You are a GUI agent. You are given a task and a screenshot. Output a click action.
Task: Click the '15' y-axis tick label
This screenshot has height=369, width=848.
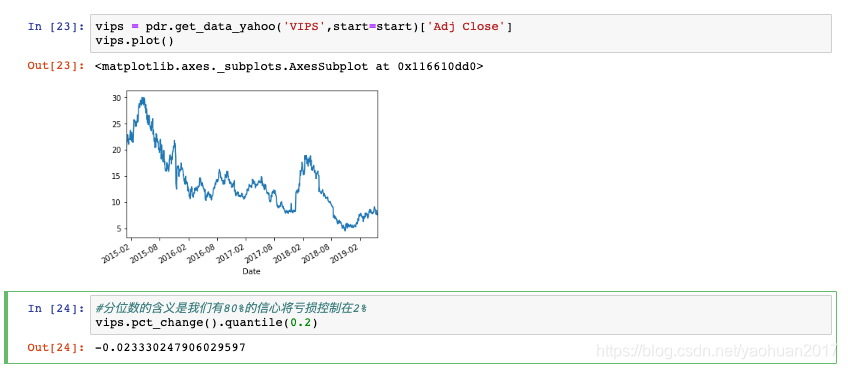click(x=116, y=176)
